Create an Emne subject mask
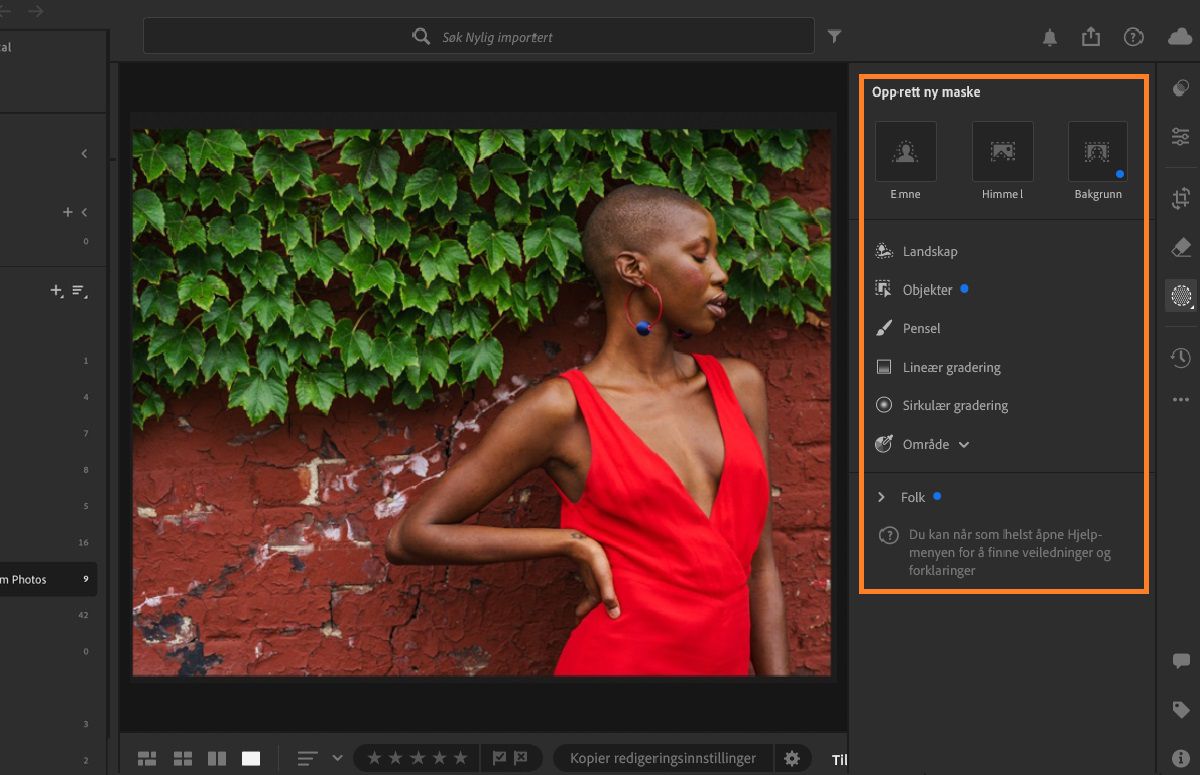1200x775 pixels. 905,152
